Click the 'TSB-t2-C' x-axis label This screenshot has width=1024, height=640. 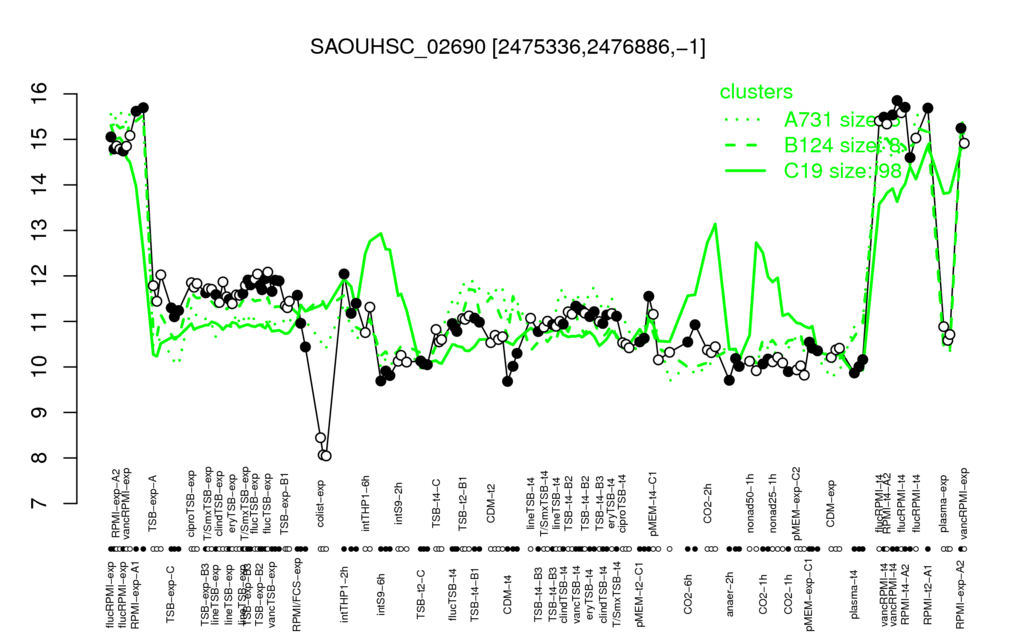[421, 594]
